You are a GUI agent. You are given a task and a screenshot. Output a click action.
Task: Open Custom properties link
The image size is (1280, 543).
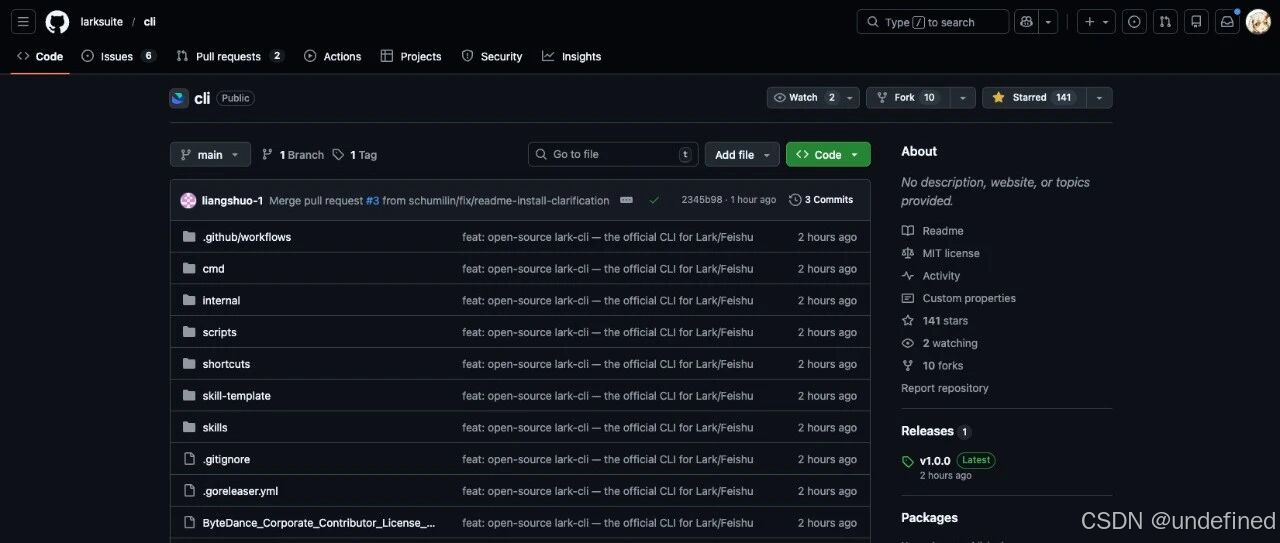pos(958,298)
